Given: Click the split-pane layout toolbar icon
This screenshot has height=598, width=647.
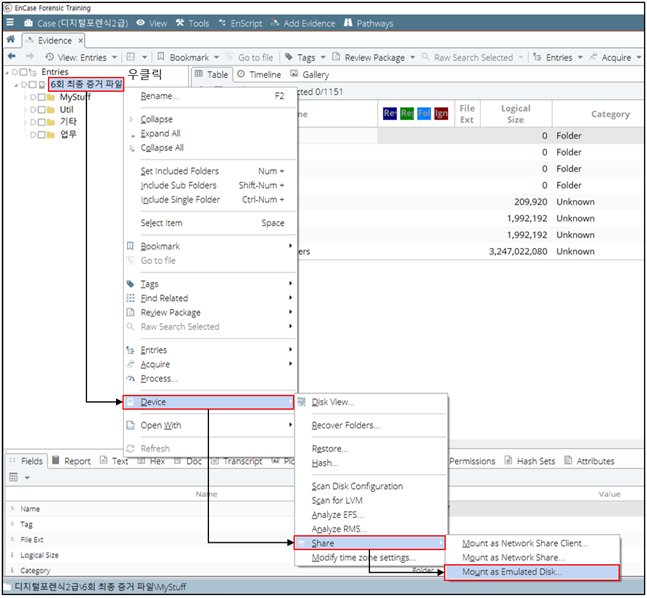Looking at the screenshot, I should [x=131, y=57].
